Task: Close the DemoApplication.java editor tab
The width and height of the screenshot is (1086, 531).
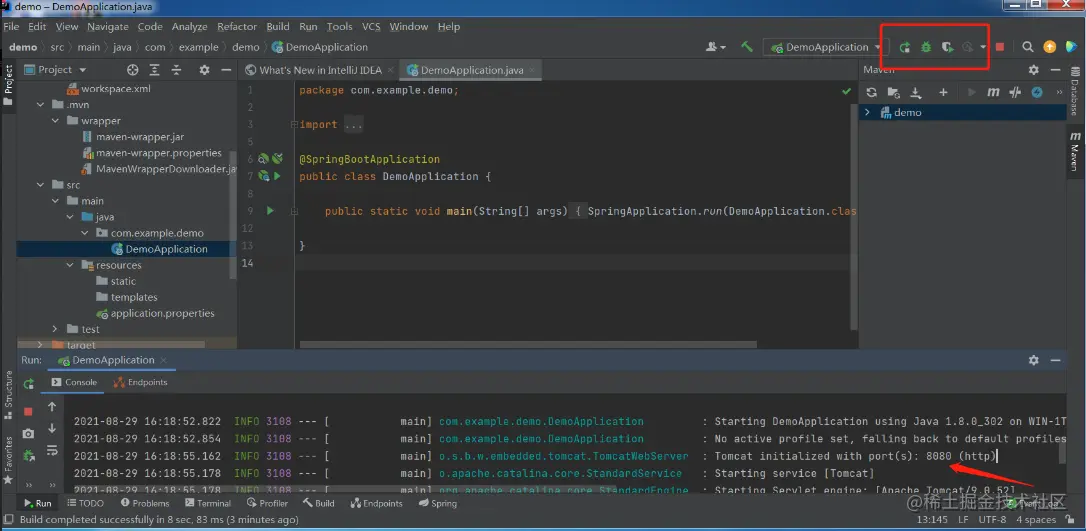Action: click(x=532, y=70)
